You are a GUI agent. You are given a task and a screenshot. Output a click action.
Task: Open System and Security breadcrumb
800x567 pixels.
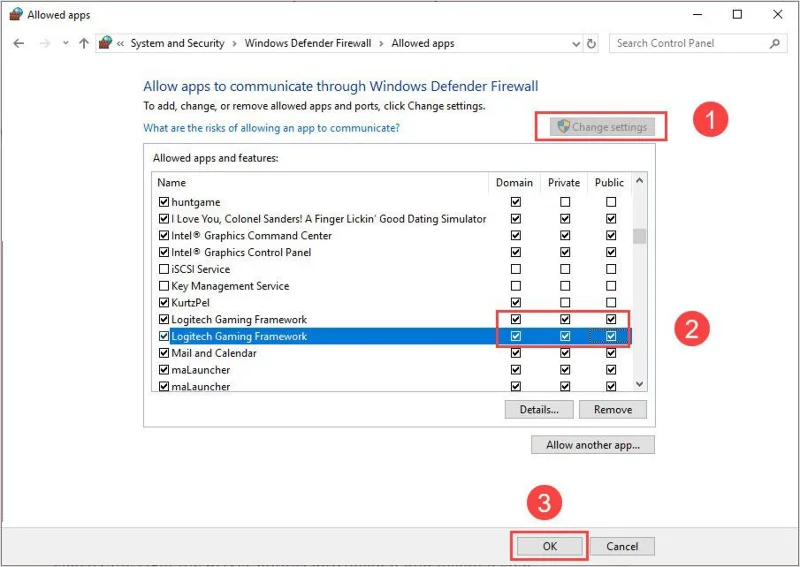[178, 43]
